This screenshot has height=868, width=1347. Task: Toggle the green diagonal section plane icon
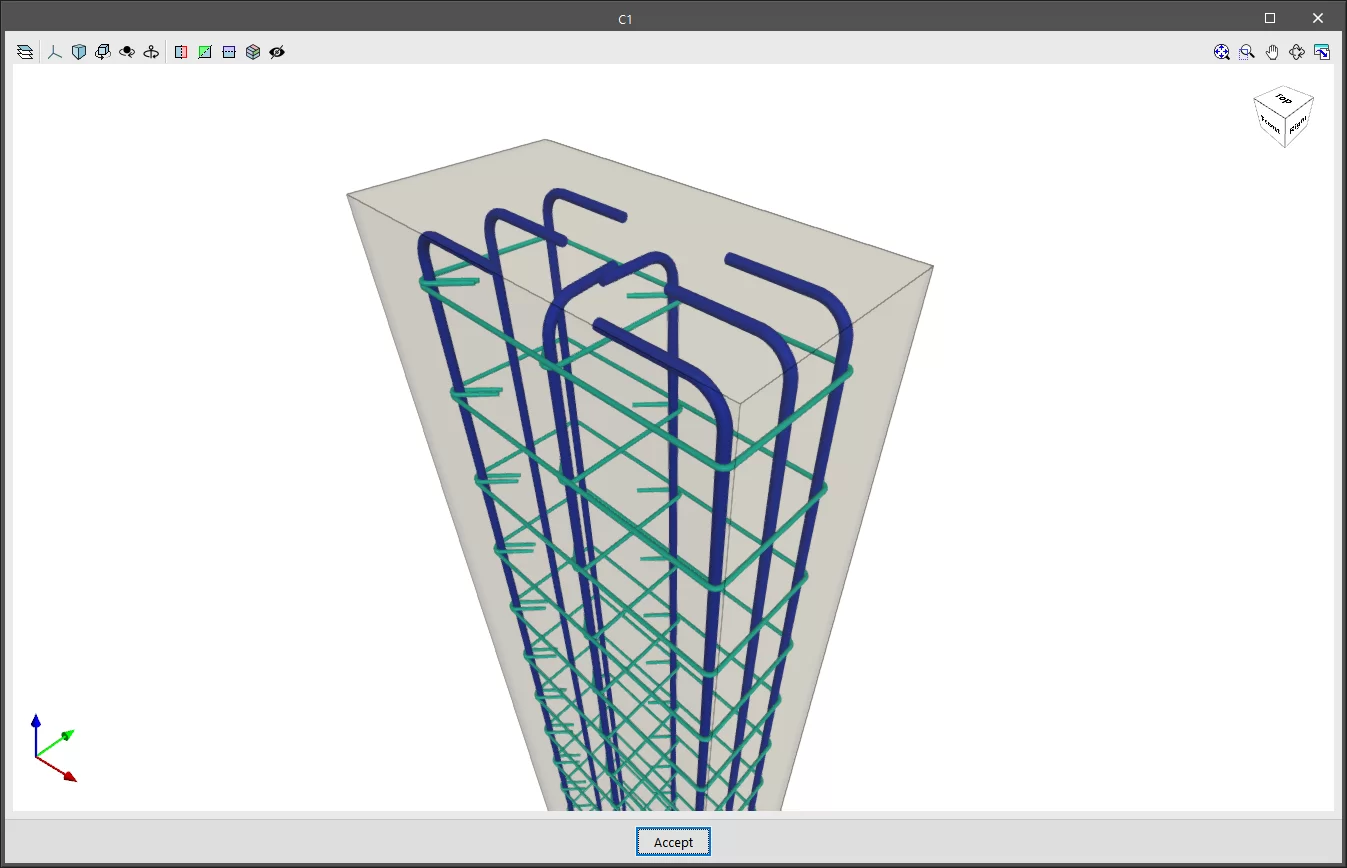pyautogui.click(x=205, y=52)
